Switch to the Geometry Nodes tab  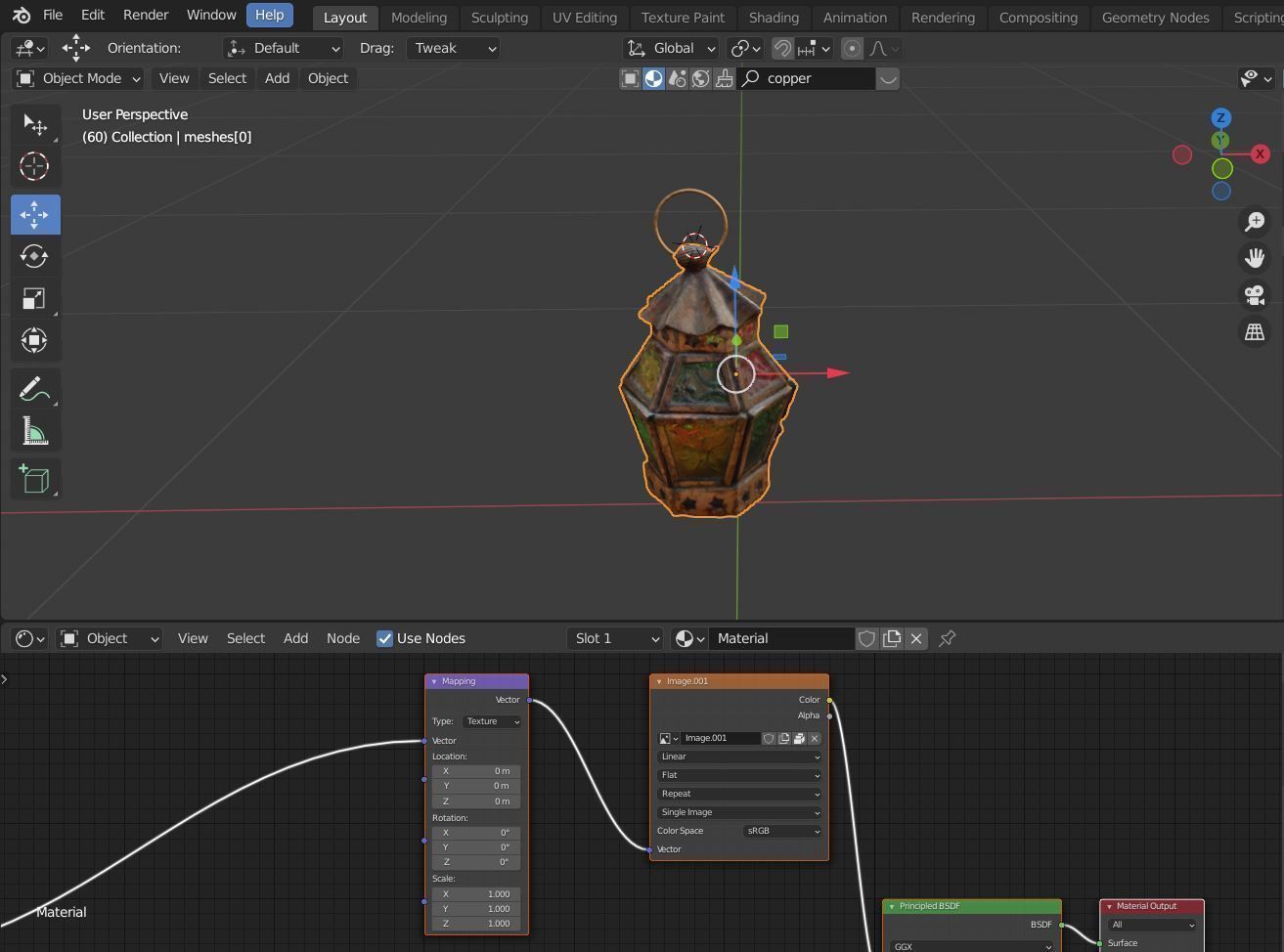coord(1155,18)
